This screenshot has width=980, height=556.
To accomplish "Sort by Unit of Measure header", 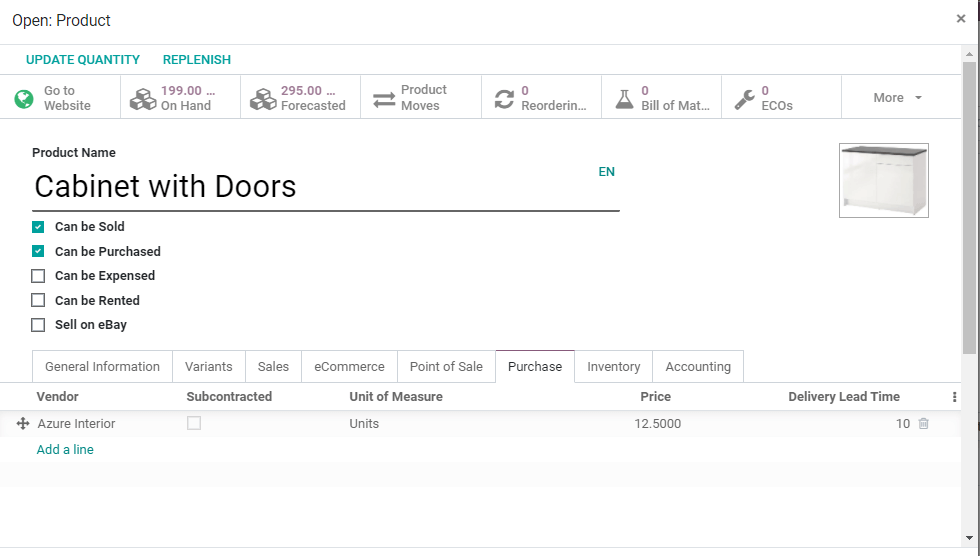I will pos(396,397).
